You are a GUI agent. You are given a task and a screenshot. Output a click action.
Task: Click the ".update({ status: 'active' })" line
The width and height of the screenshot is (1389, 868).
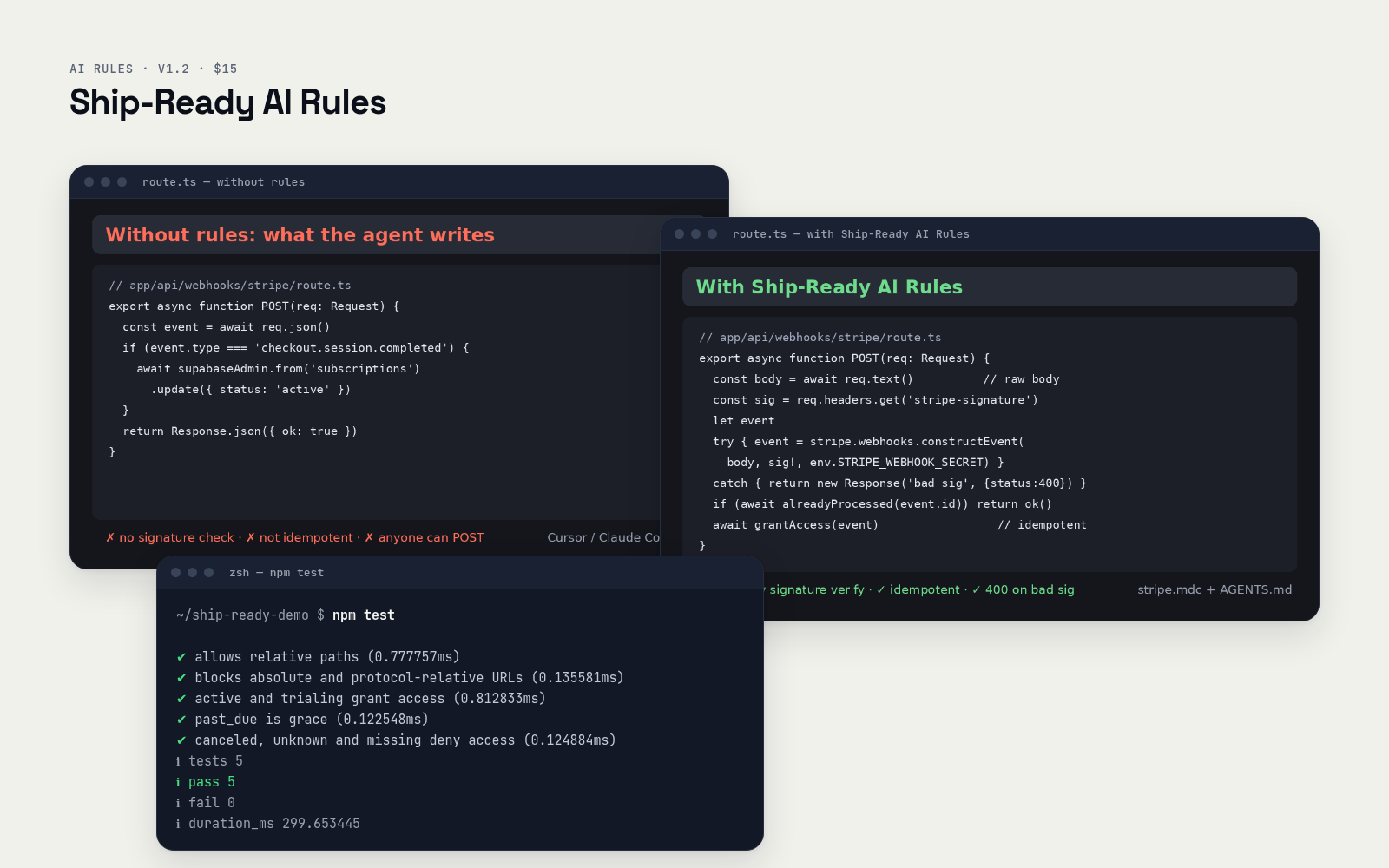coord(251,390)
